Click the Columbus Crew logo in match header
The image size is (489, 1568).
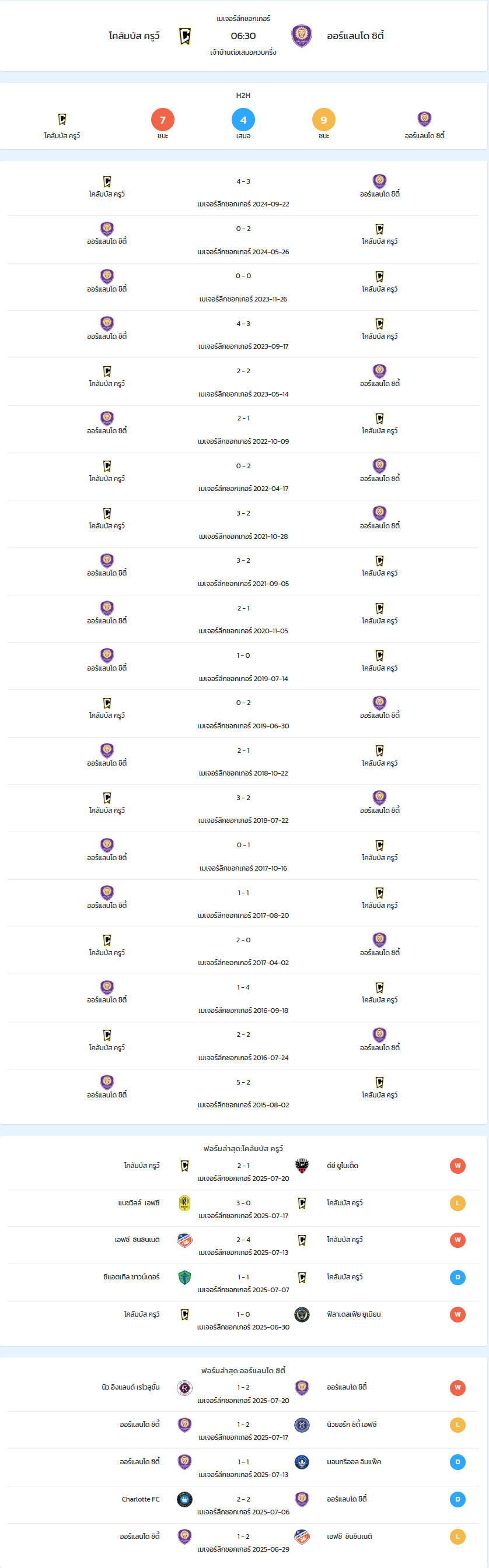coord(185,37)
